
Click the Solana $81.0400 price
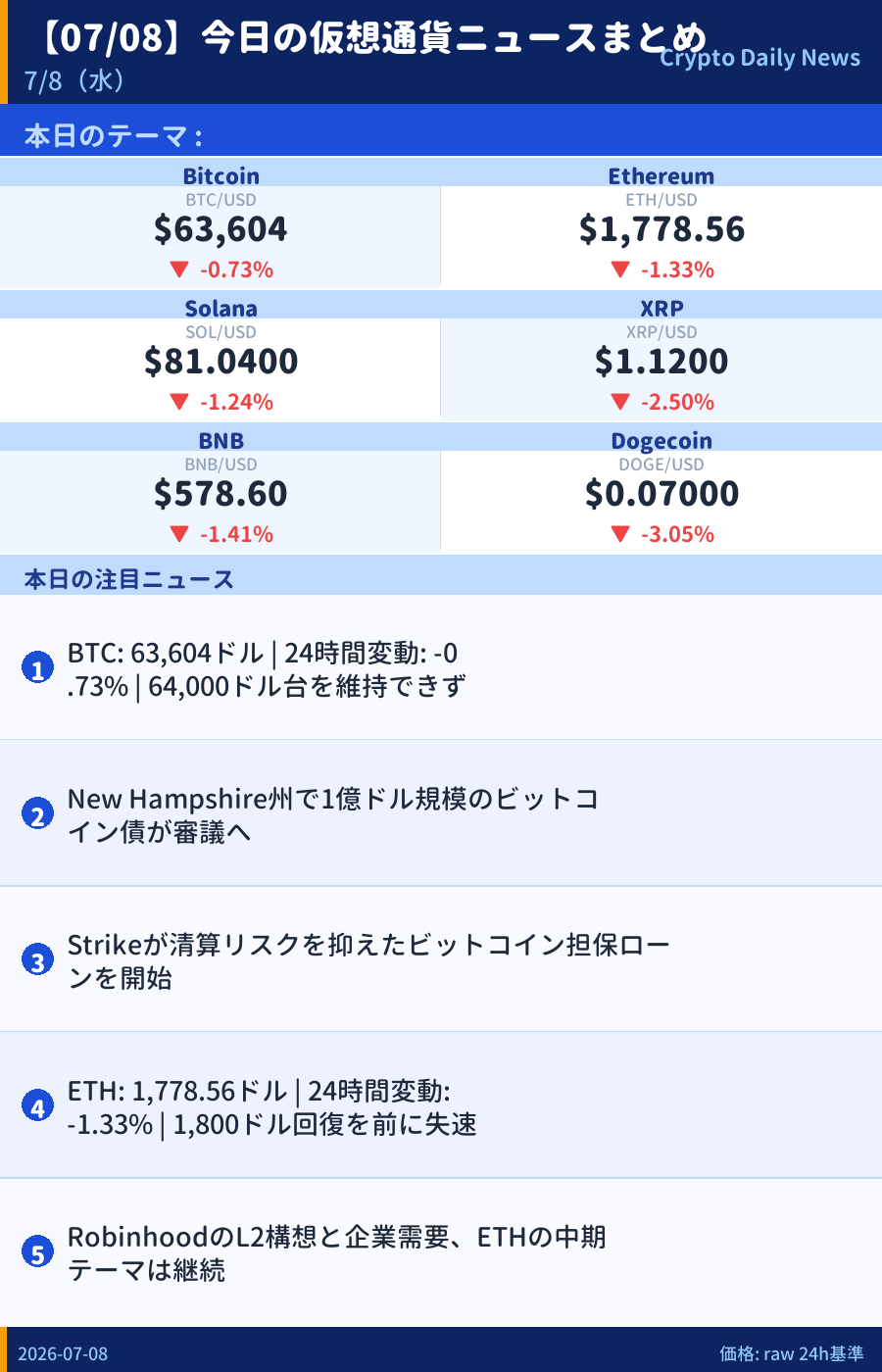click(x=220, y=362)
